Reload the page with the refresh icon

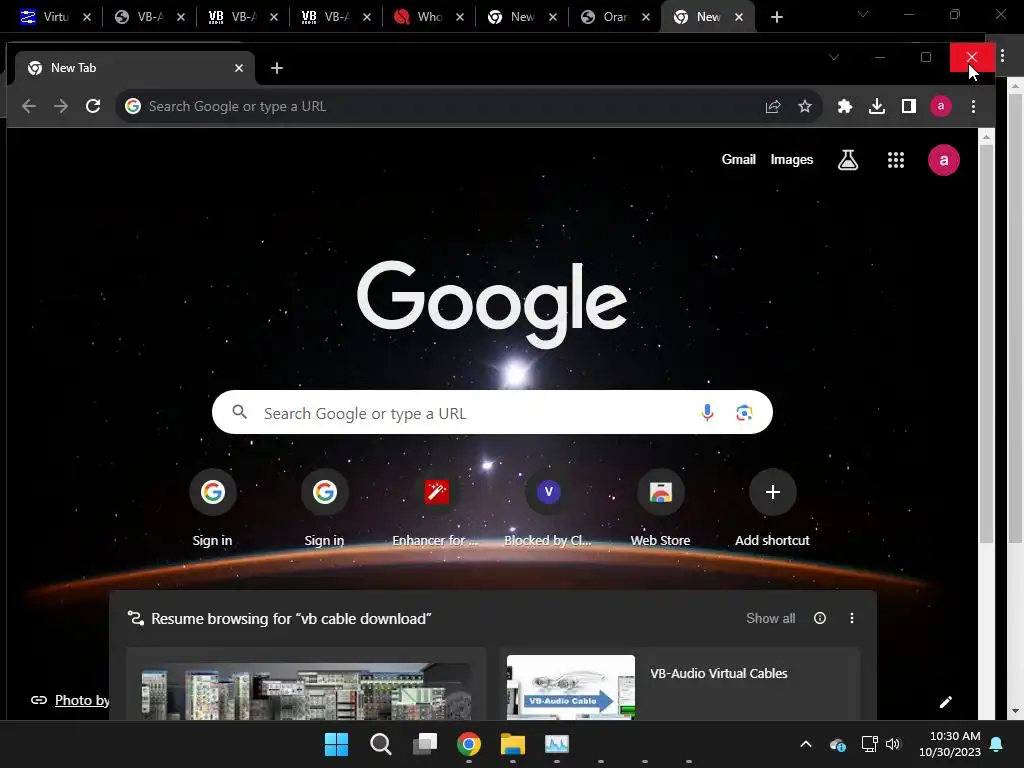(93, 106)
